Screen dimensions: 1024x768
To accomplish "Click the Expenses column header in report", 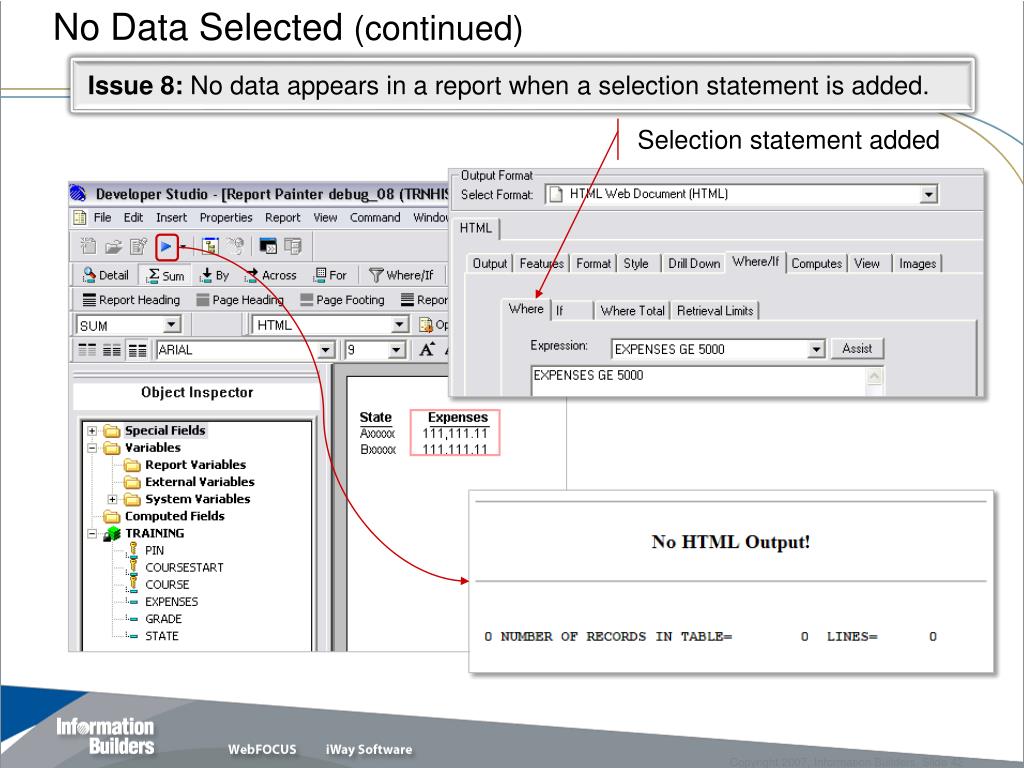I will point(457,417).
